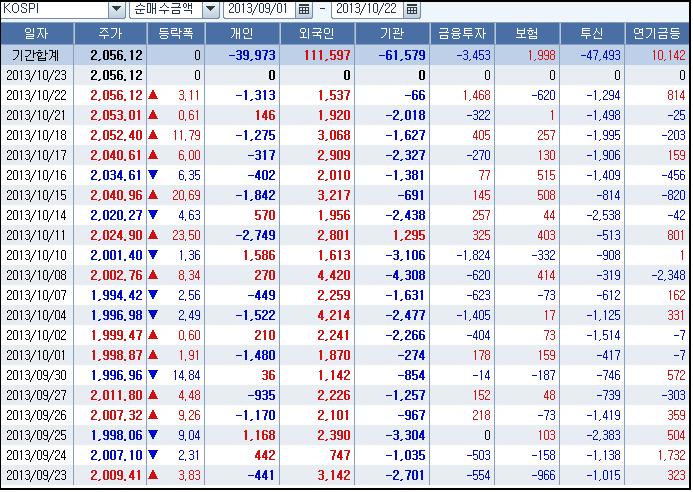Select the row dated 2013/10/04
693x492 pixels.
pos(345,315)
